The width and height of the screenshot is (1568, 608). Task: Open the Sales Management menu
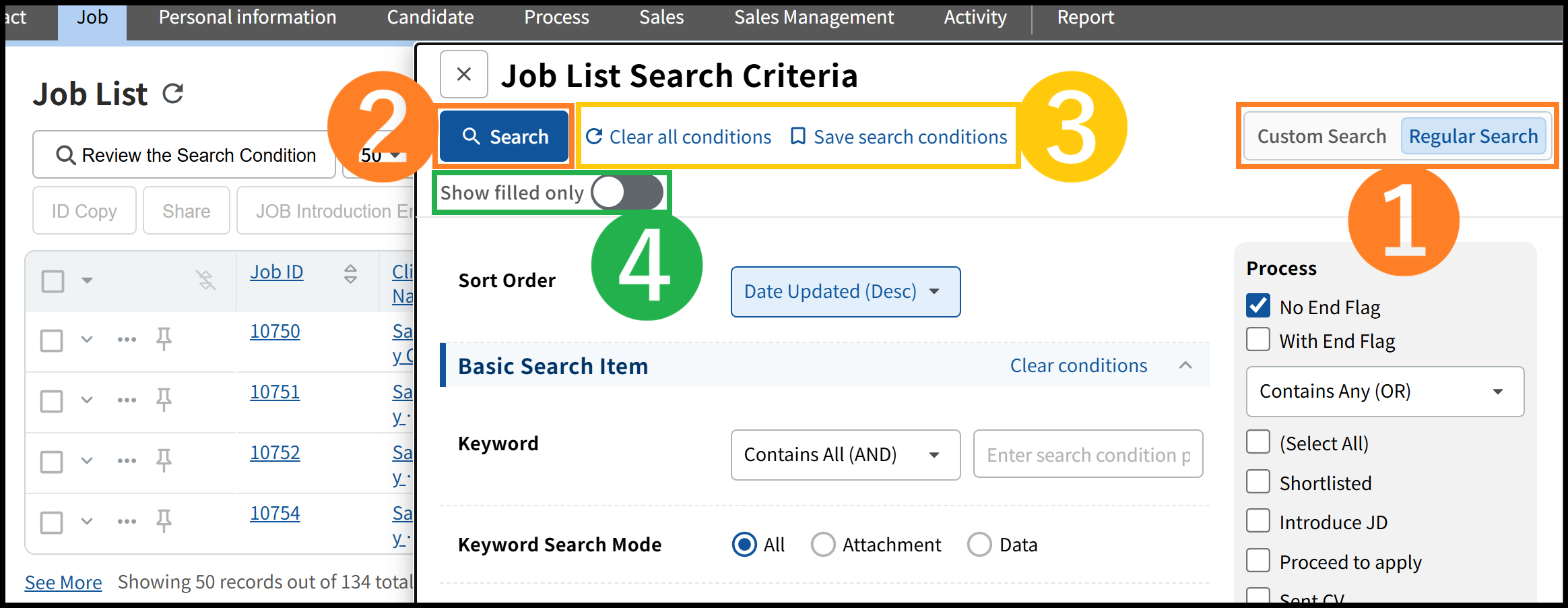tap(813, 18)
